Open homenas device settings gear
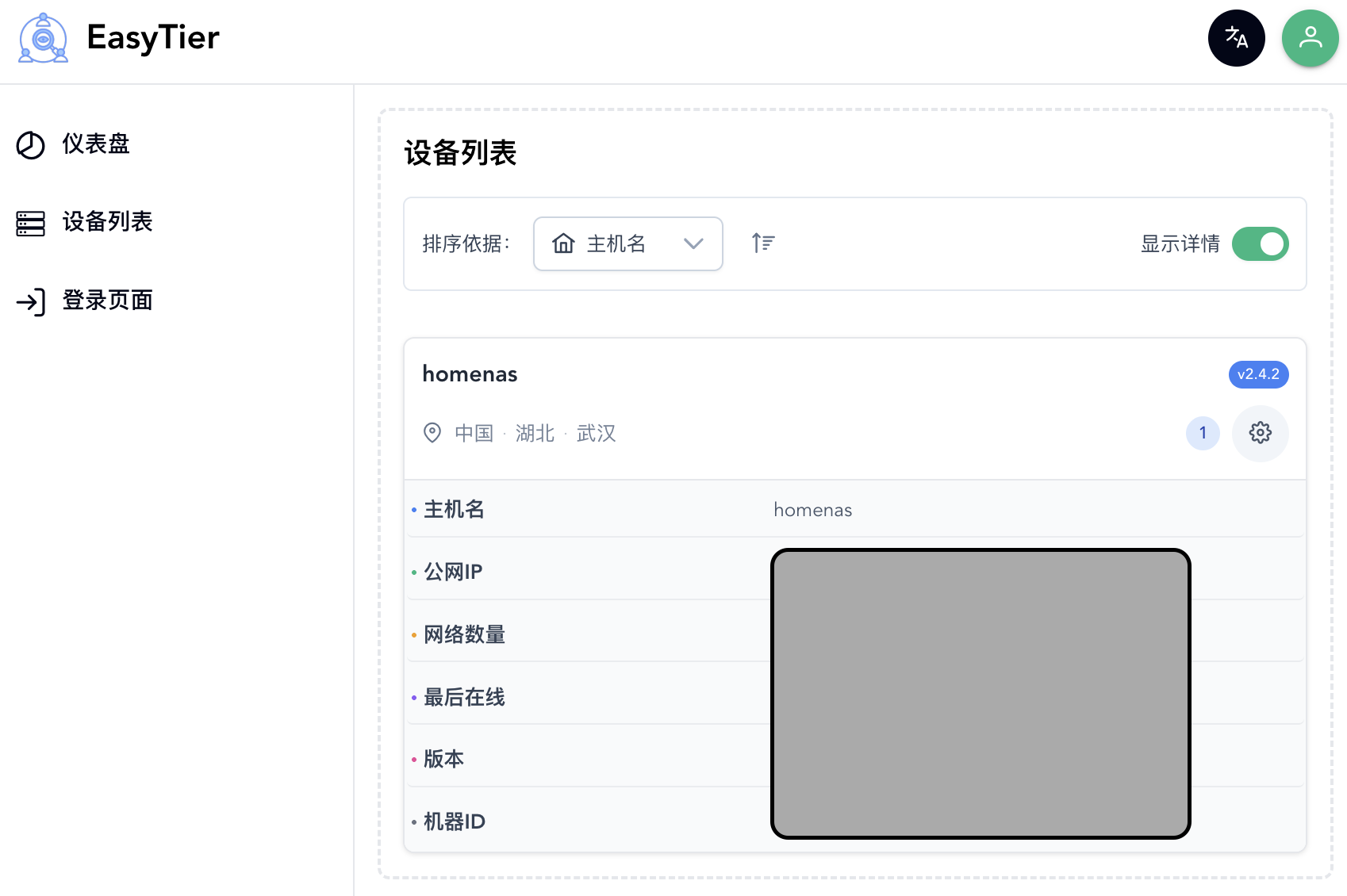Screen dimensions: 1347x896 coord(1260,433)
